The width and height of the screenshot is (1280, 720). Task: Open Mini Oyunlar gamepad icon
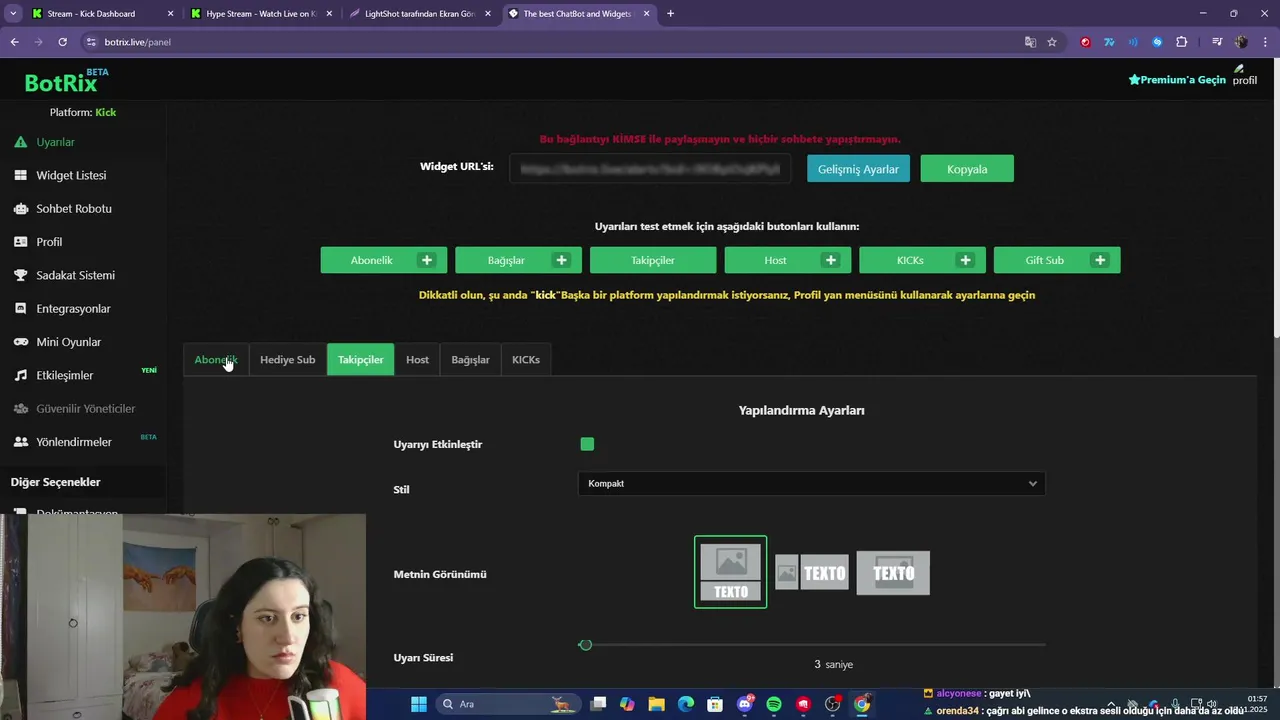20,342
